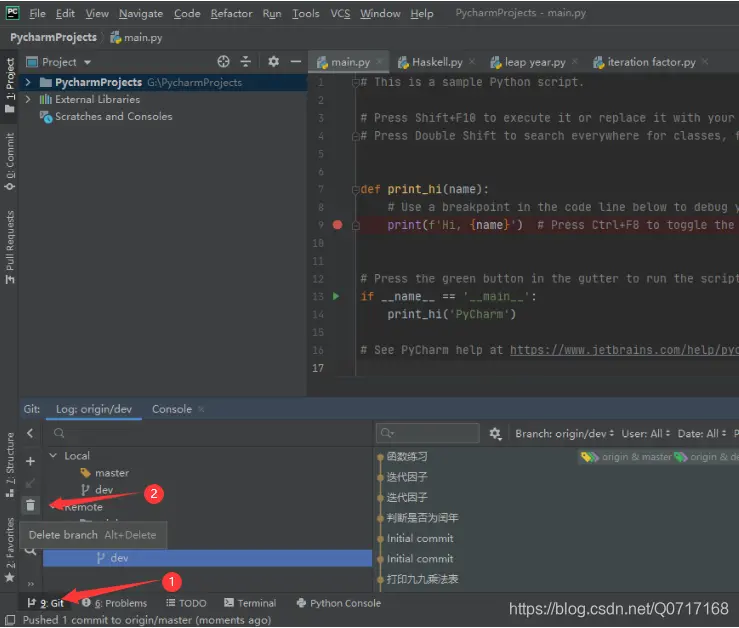Select the local dev branch
Viewport: 739px width, 628px height.
click(x=104, y=490)
